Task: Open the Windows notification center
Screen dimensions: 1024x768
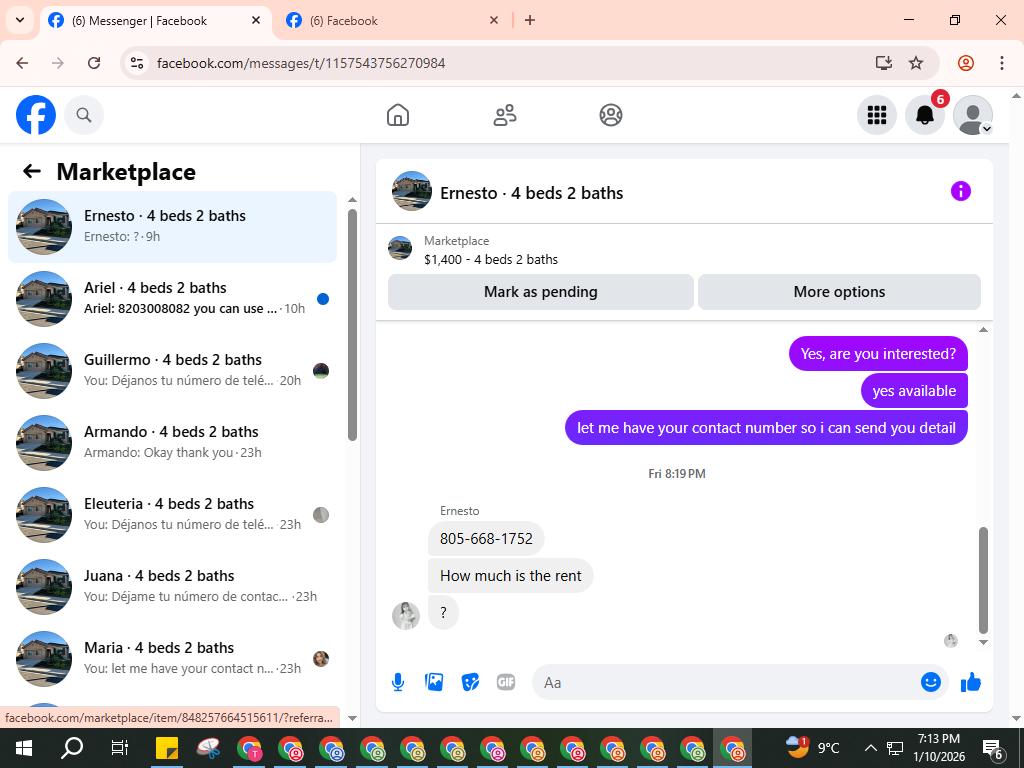Action: tap(992, 748)
